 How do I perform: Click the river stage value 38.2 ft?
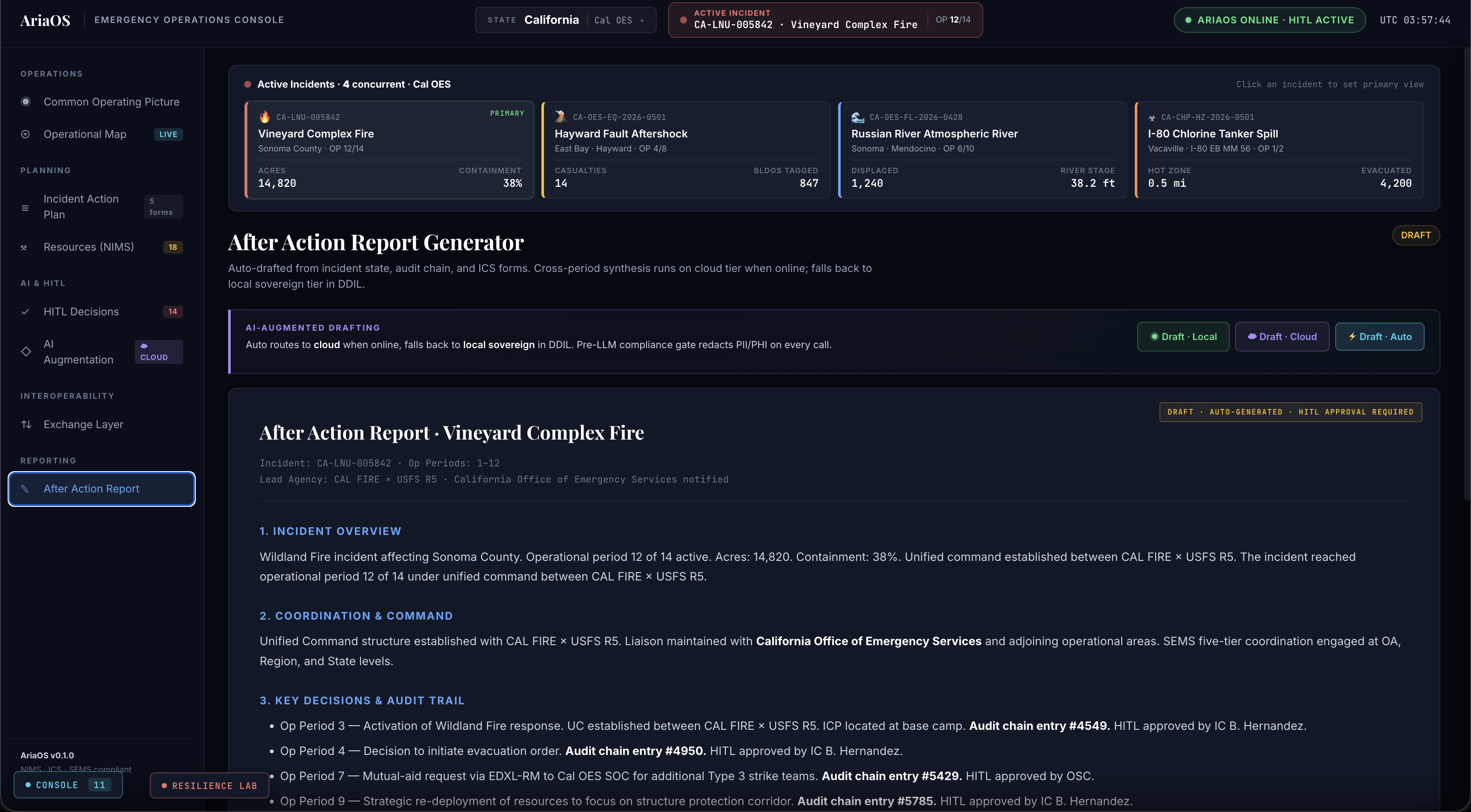pos(1093,183)
